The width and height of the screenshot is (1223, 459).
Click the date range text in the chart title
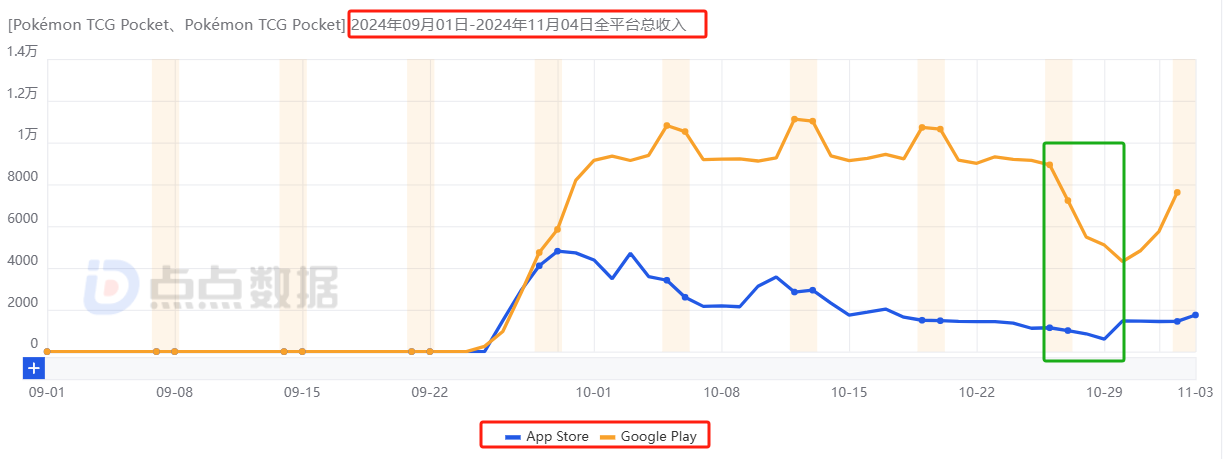click(x=527, y=24)
